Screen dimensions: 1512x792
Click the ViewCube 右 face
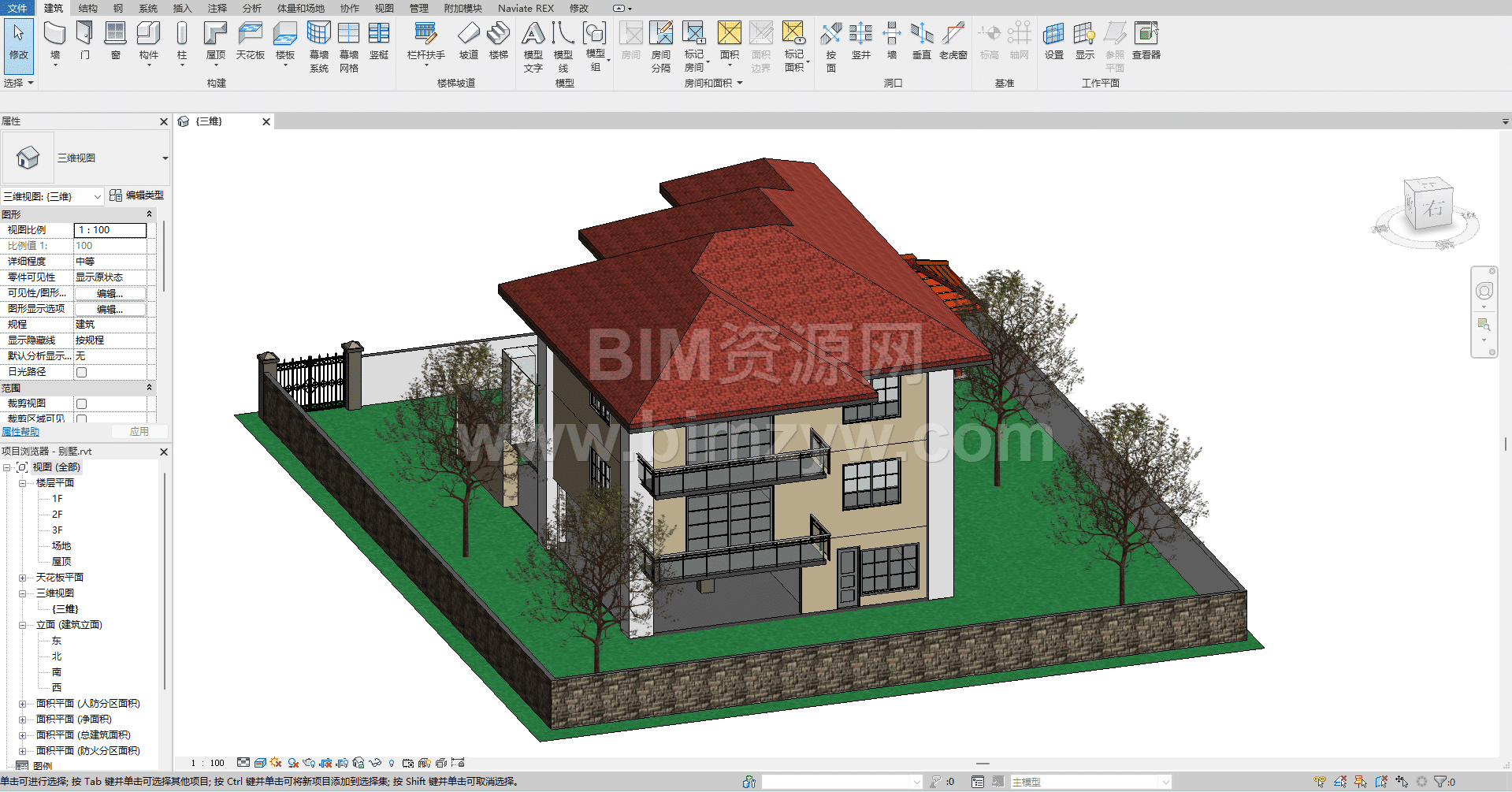click(x=1434, y=208)
